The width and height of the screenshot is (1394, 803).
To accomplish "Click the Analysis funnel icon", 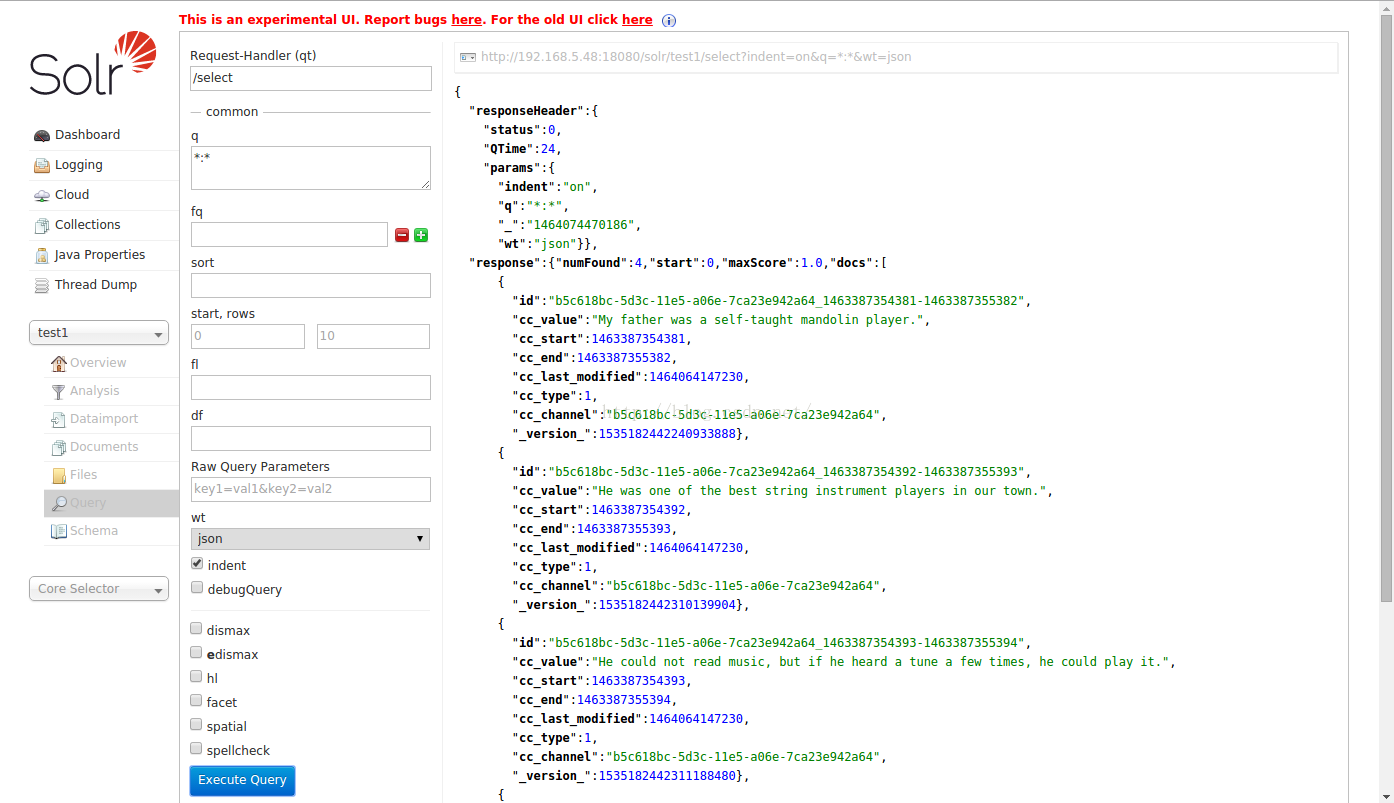I will (x=59, y=391).
